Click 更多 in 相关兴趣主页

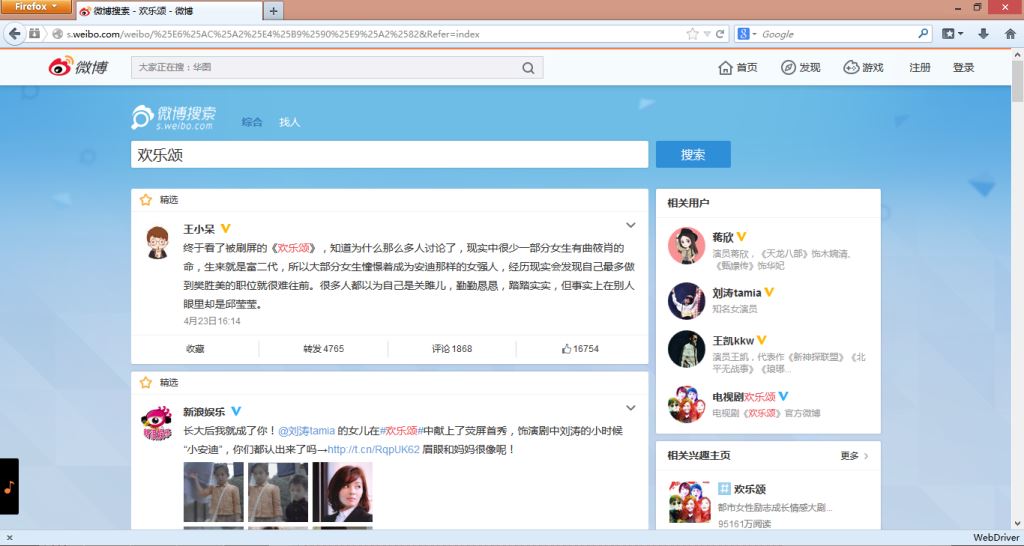[x=854, y=456]
